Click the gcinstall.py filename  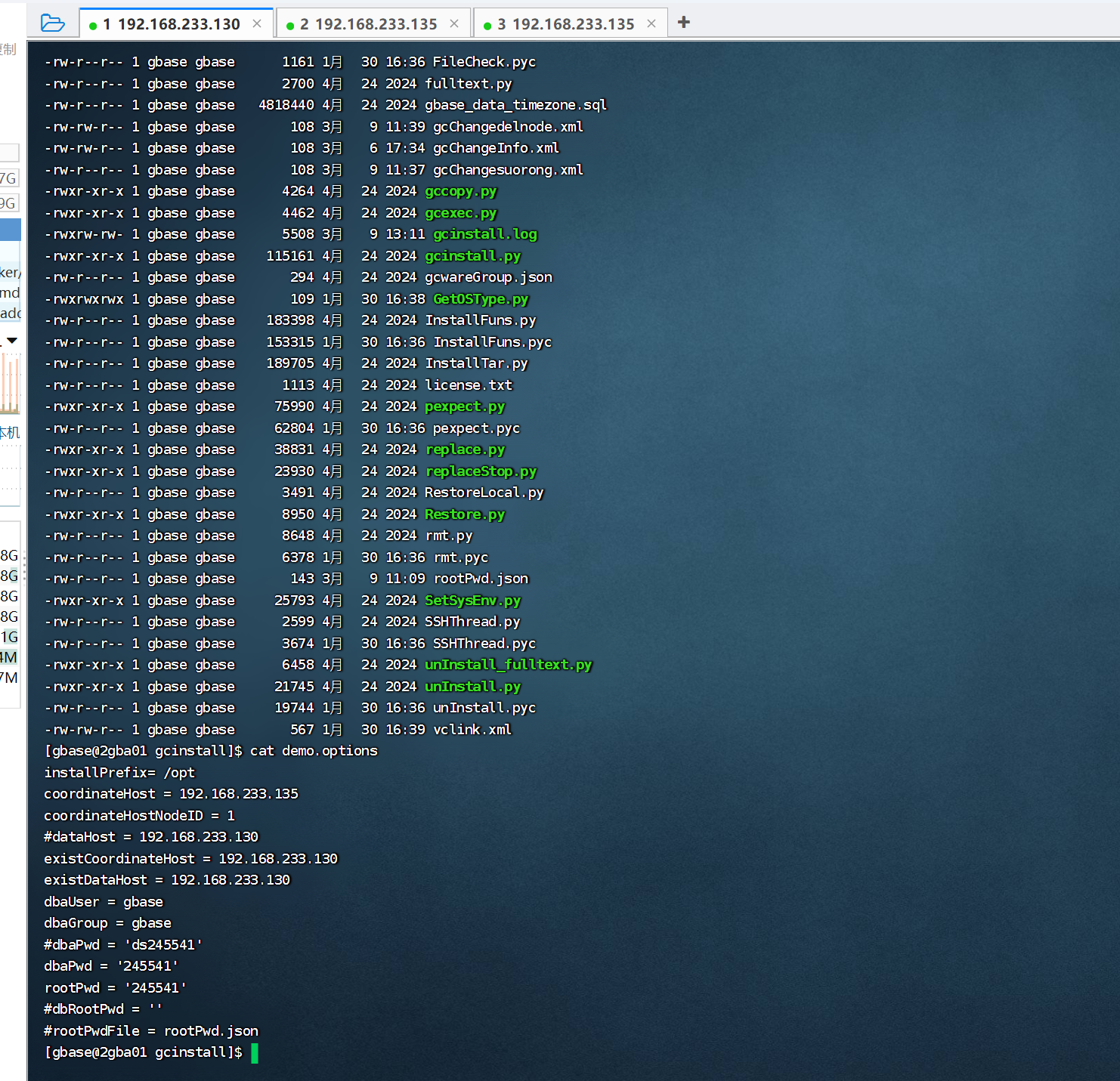pyautogui.click(x=472, y=256)
